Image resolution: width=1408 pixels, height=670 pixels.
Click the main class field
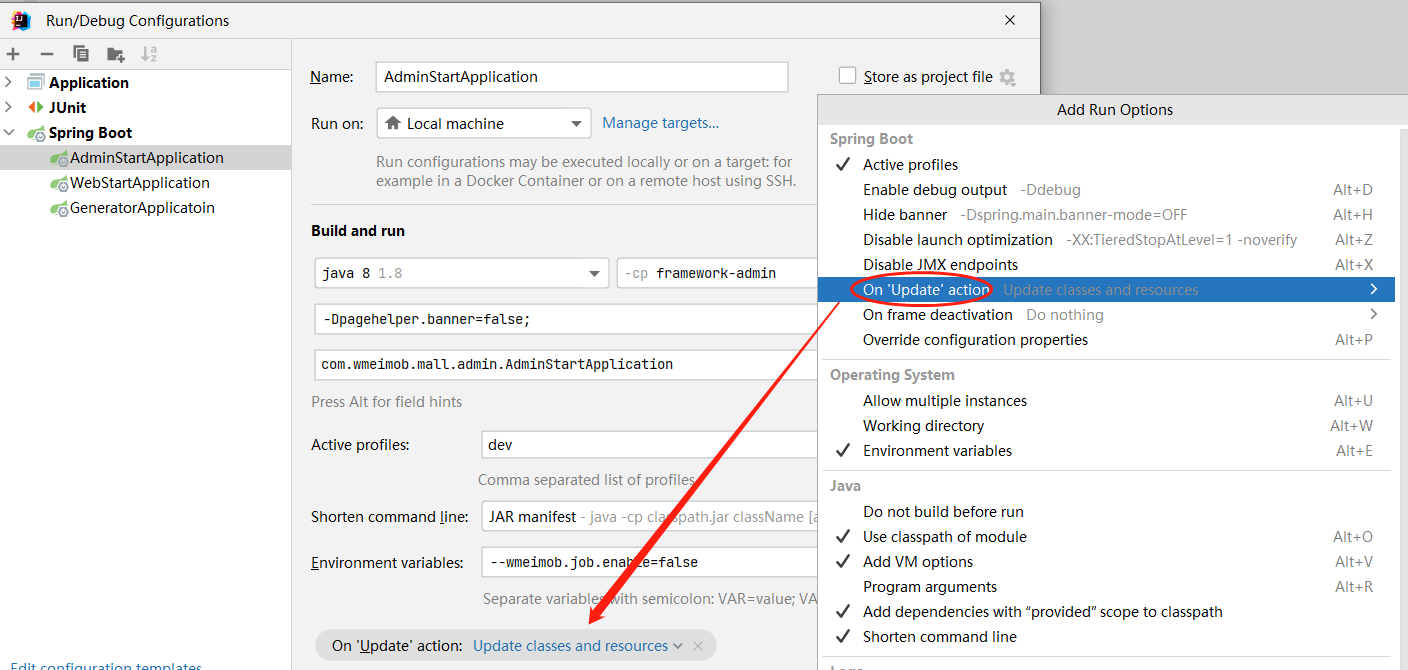pyautogui.click(x=566, y=364)
